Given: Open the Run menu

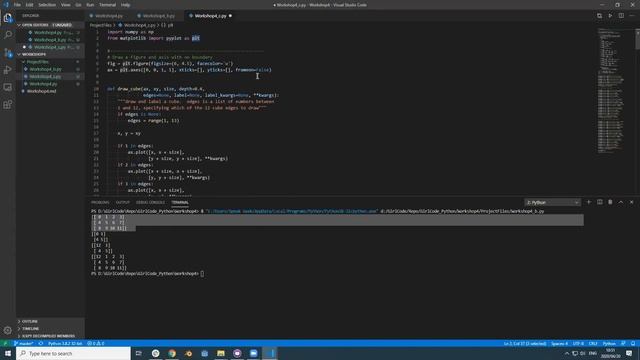Looking at the screenshot, I should (90, 5).
